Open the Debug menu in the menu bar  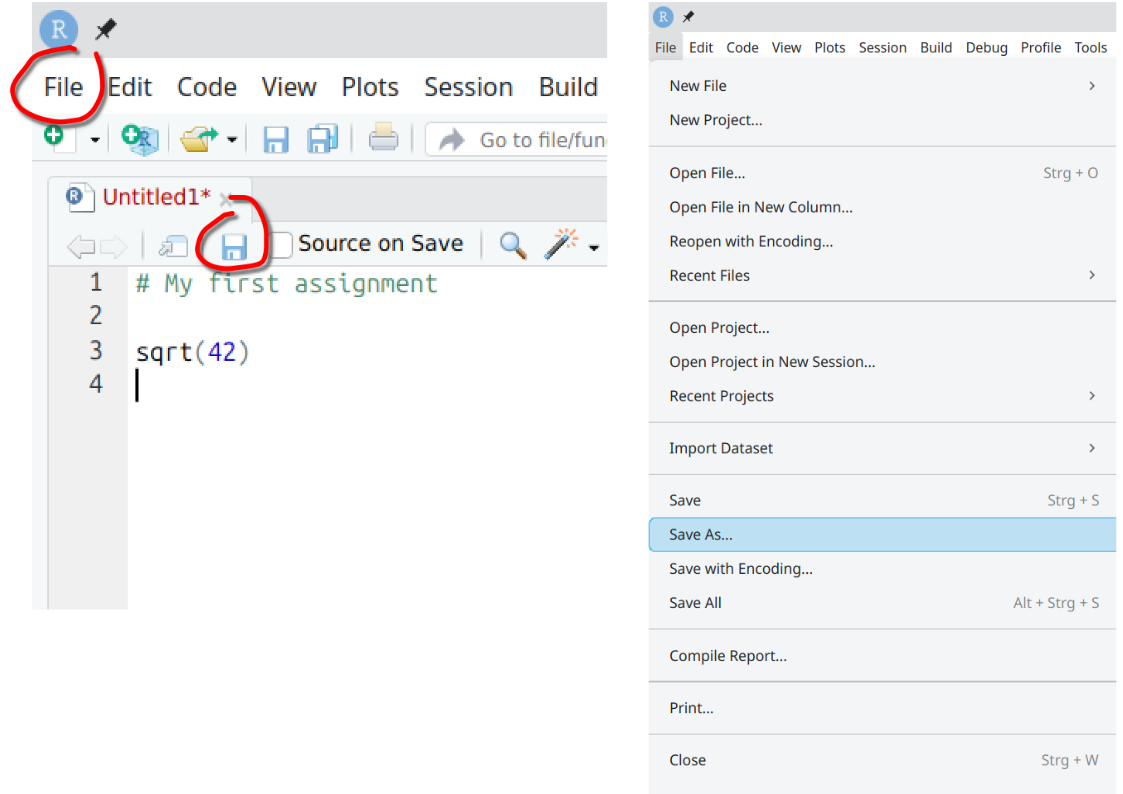click(x=986, y=47)
